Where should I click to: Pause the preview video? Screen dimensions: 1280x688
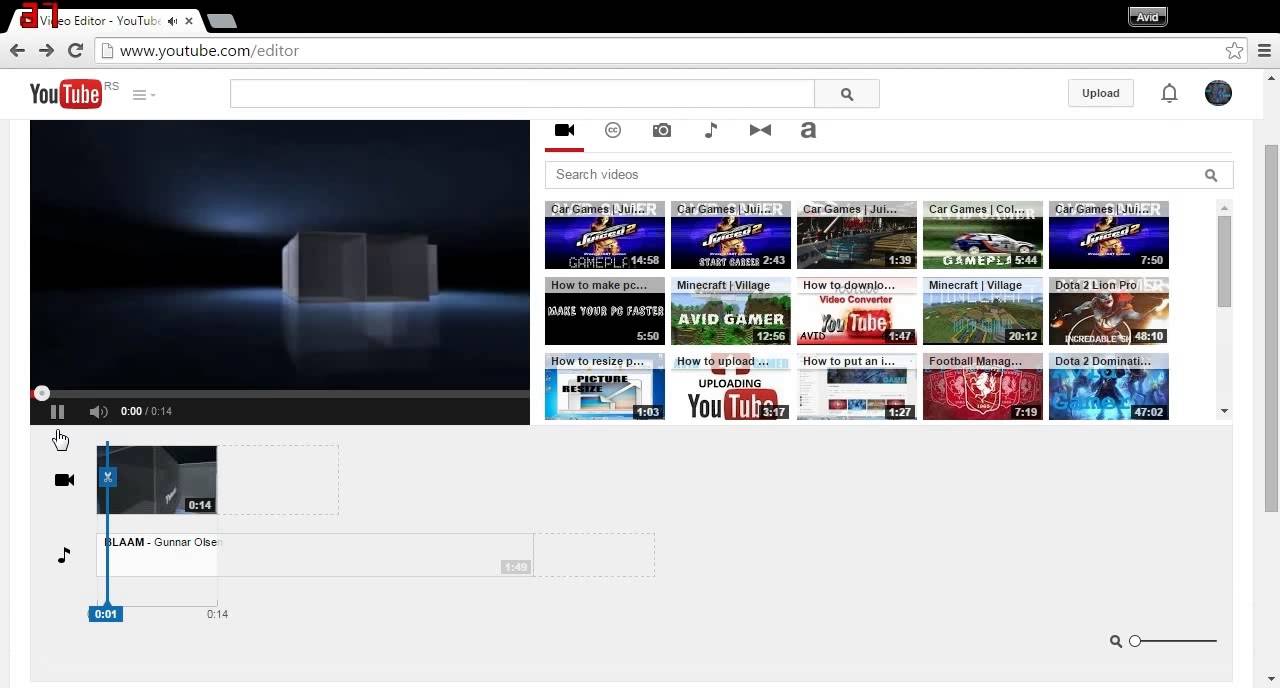tap(58, 411)
